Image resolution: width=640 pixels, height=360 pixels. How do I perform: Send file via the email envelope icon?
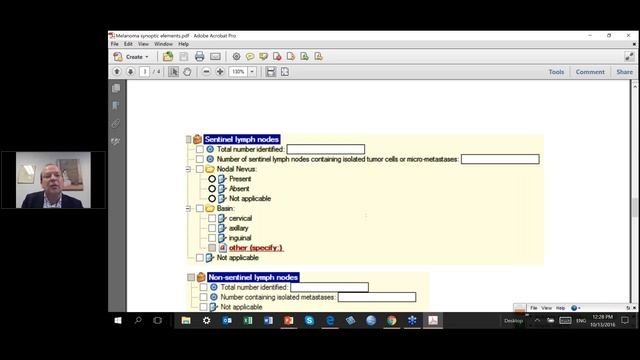tap(215, 56)
